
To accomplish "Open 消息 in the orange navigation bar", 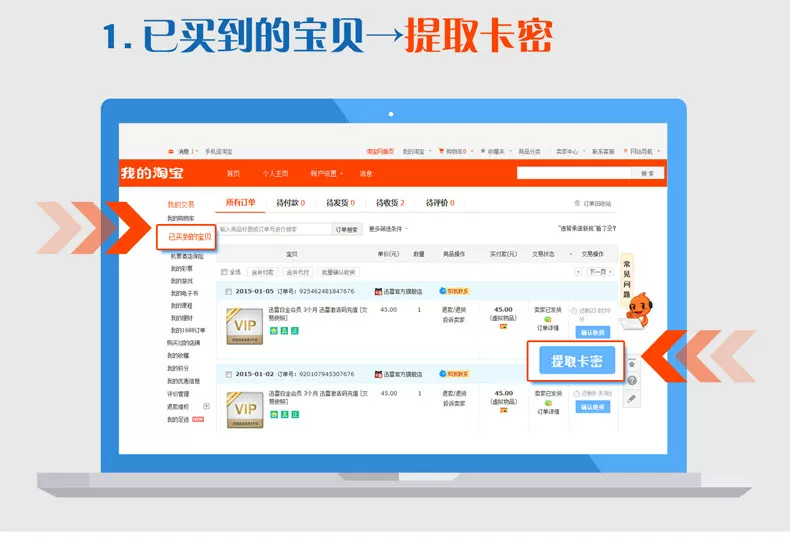I will (x=366, y=173).
